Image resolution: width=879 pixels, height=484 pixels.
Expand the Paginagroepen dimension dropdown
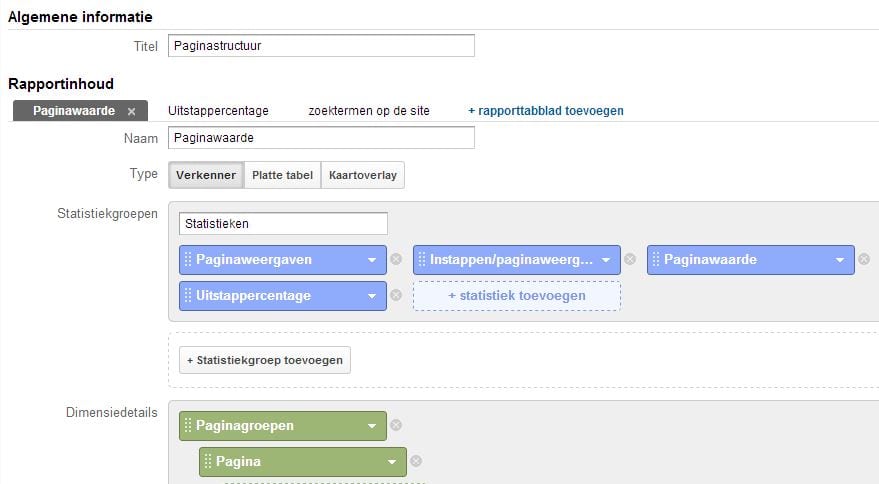coord(372,426)
